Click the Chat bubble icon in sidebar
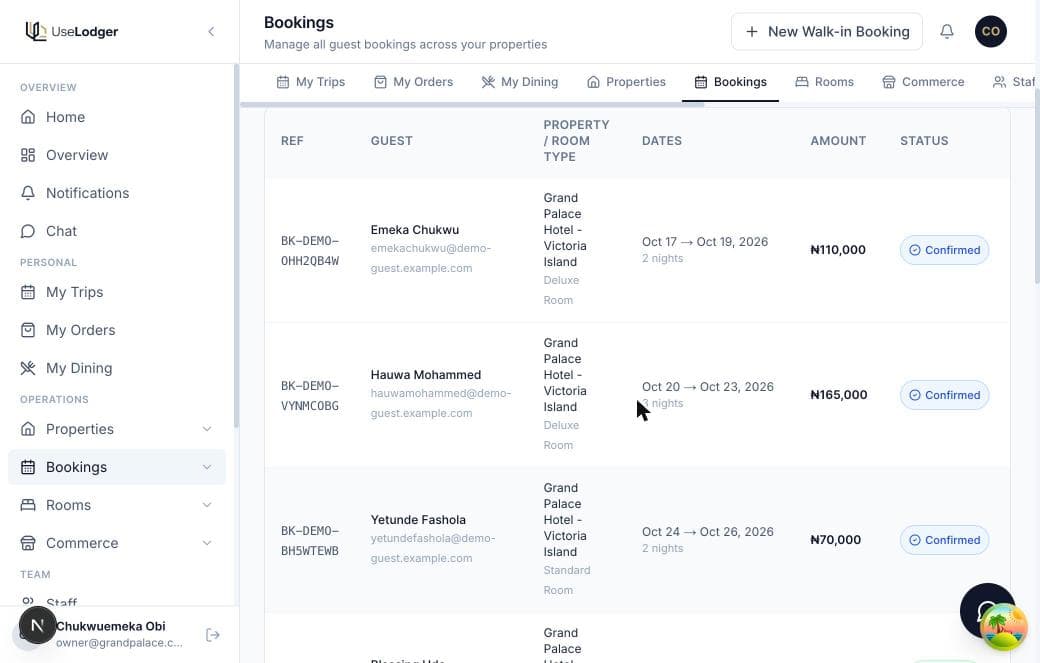1040x663 pixels. point(28,231)
